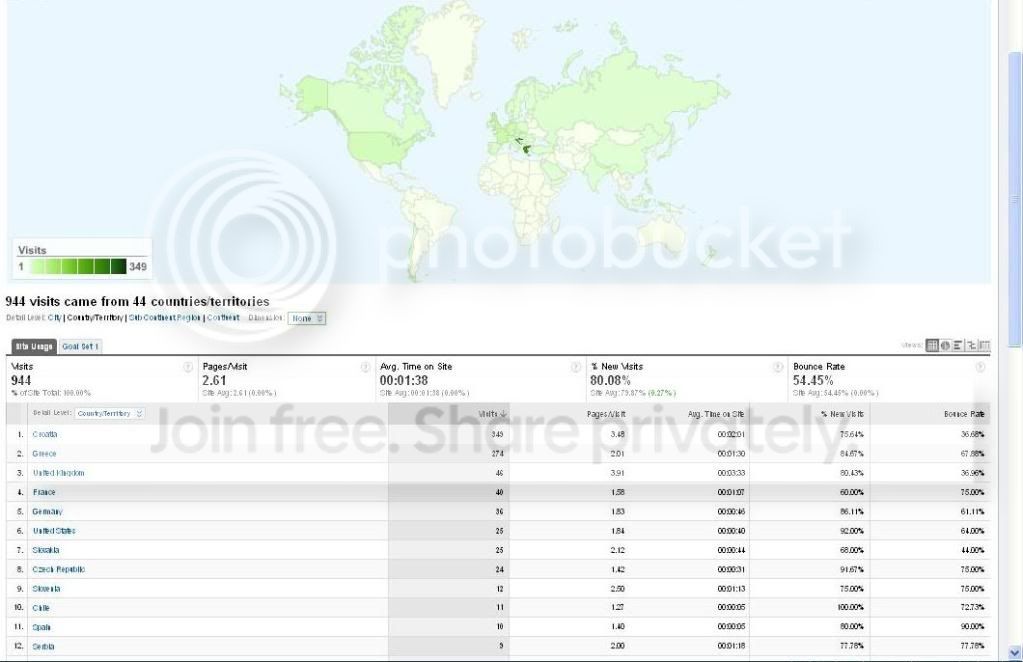Image resolution: width=1023 pixels, height=662 pixels.
Task: Open help icon in the Avg. Time on Site cell
Action: 575,367
